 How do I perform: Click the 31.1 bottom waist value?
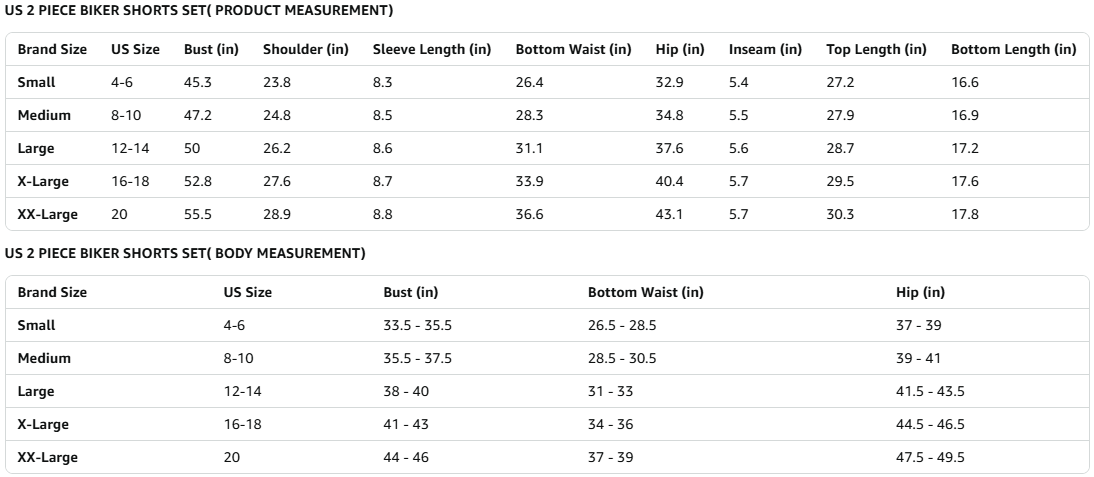pyautogui.click(x=529, y=148)
